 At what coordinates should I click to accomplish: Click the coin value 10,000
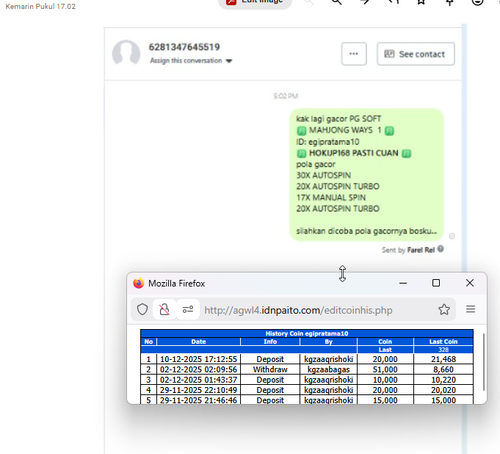pos(385,380)
